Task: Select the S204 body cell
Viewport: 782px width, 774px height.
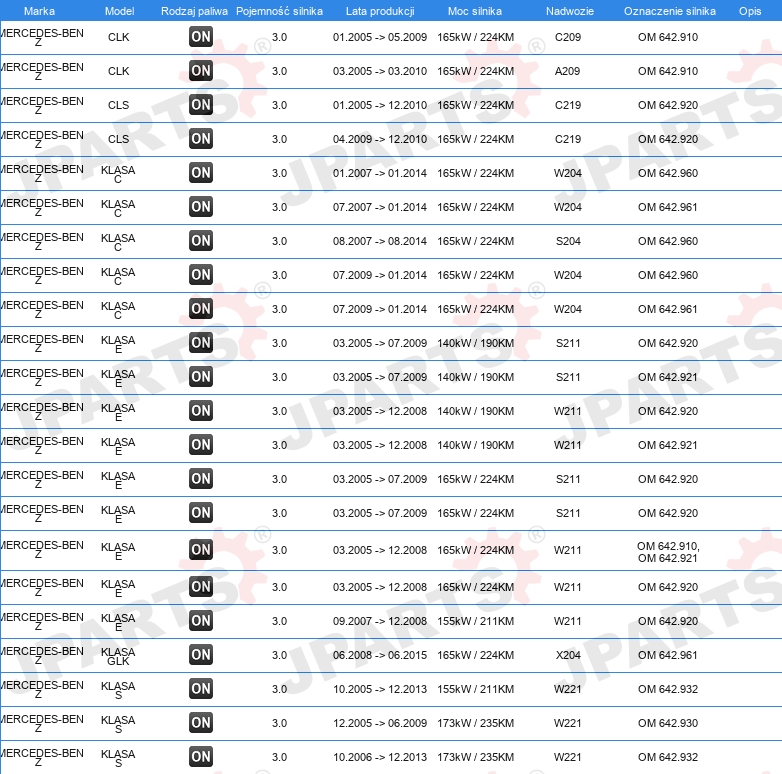Action: pyautogui.click(x=568, y=241)
